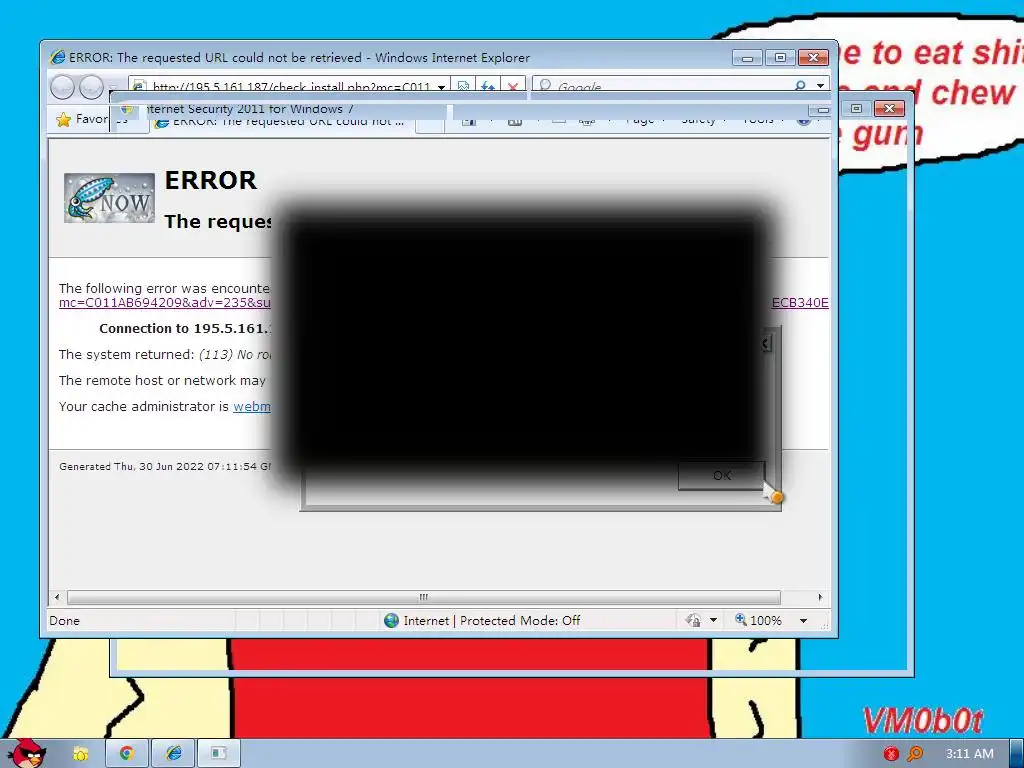
Task: Click the red Stop loading icon
Action: 513,86
